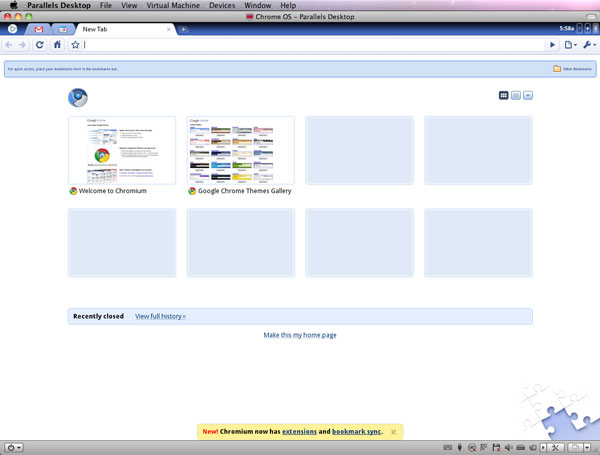The image size is (600, 455).
Task: Click the Go arrow beside the address bar
Action: pos(552,45)
